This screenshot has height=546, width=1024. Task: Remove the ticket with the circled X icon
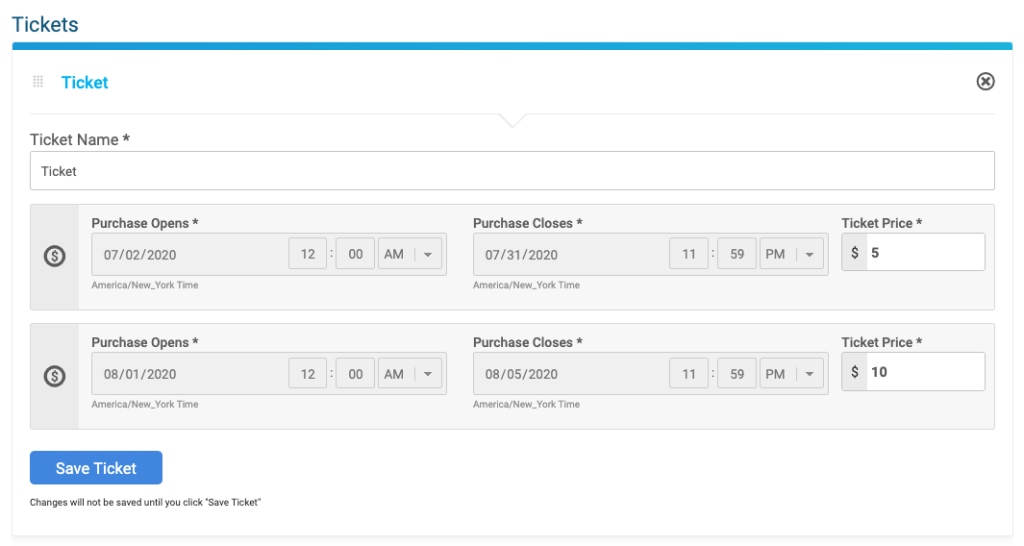pyautogui.click(x=985, y=82)
